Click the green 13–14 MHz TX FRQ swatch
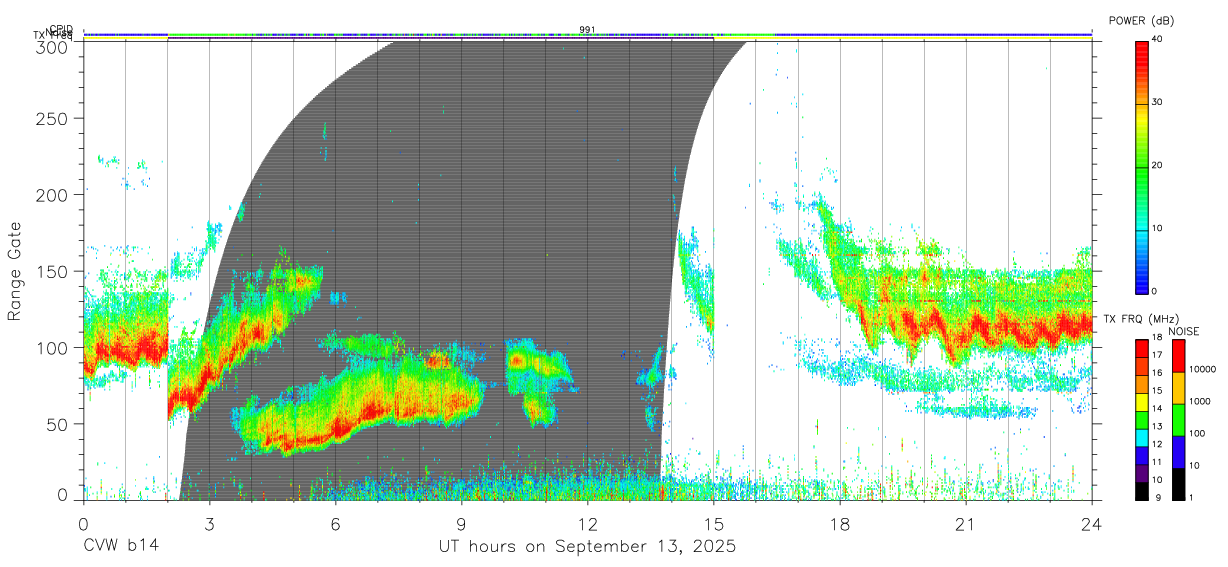The image size is (1228, 567). tap(1141, 420)
